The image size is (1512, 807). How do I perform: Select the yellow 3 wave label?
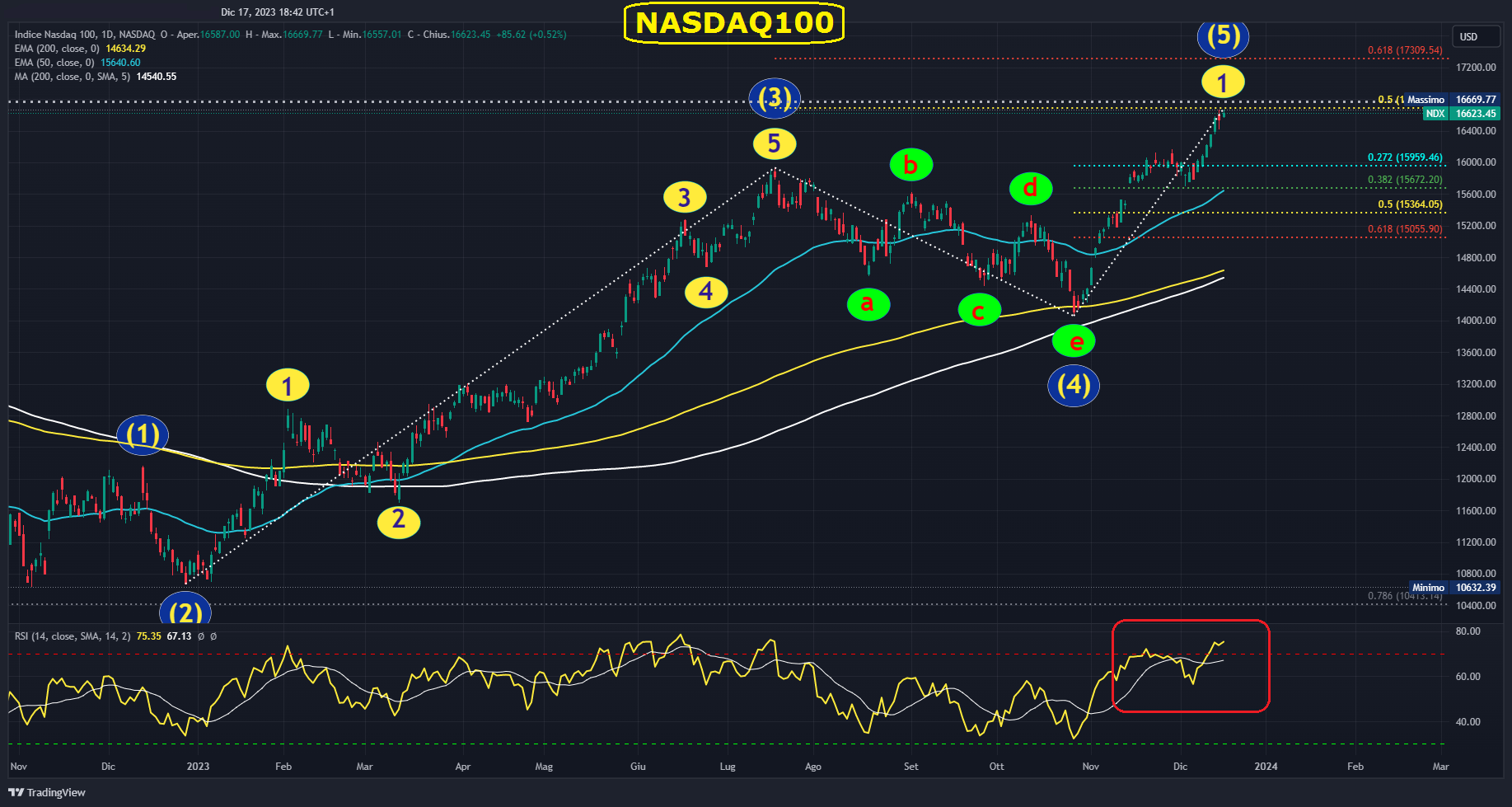point(685,198)
